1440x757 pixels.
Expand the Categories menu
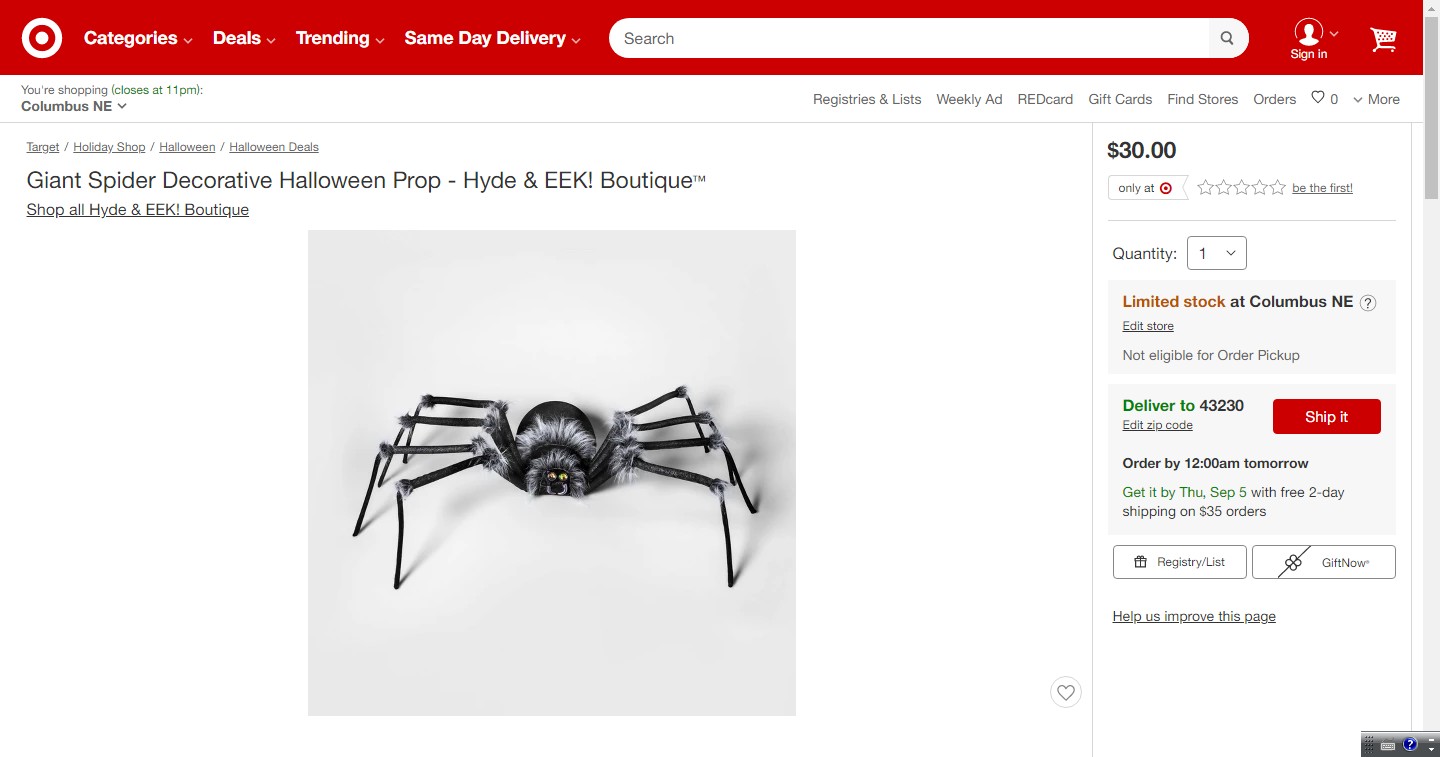(138, 38)
